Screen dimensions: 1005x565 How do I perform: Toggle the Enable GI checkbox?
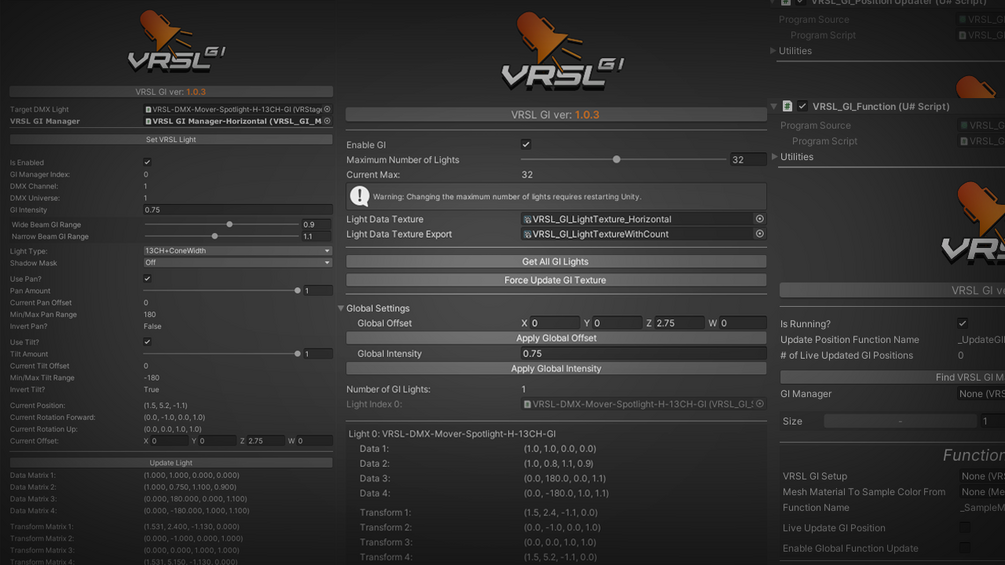point(526,145)
